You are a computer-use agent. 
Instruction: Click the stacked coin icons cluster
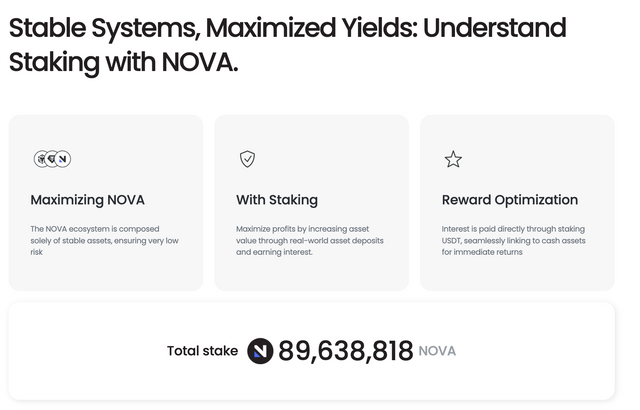click(x=52, y=159)
